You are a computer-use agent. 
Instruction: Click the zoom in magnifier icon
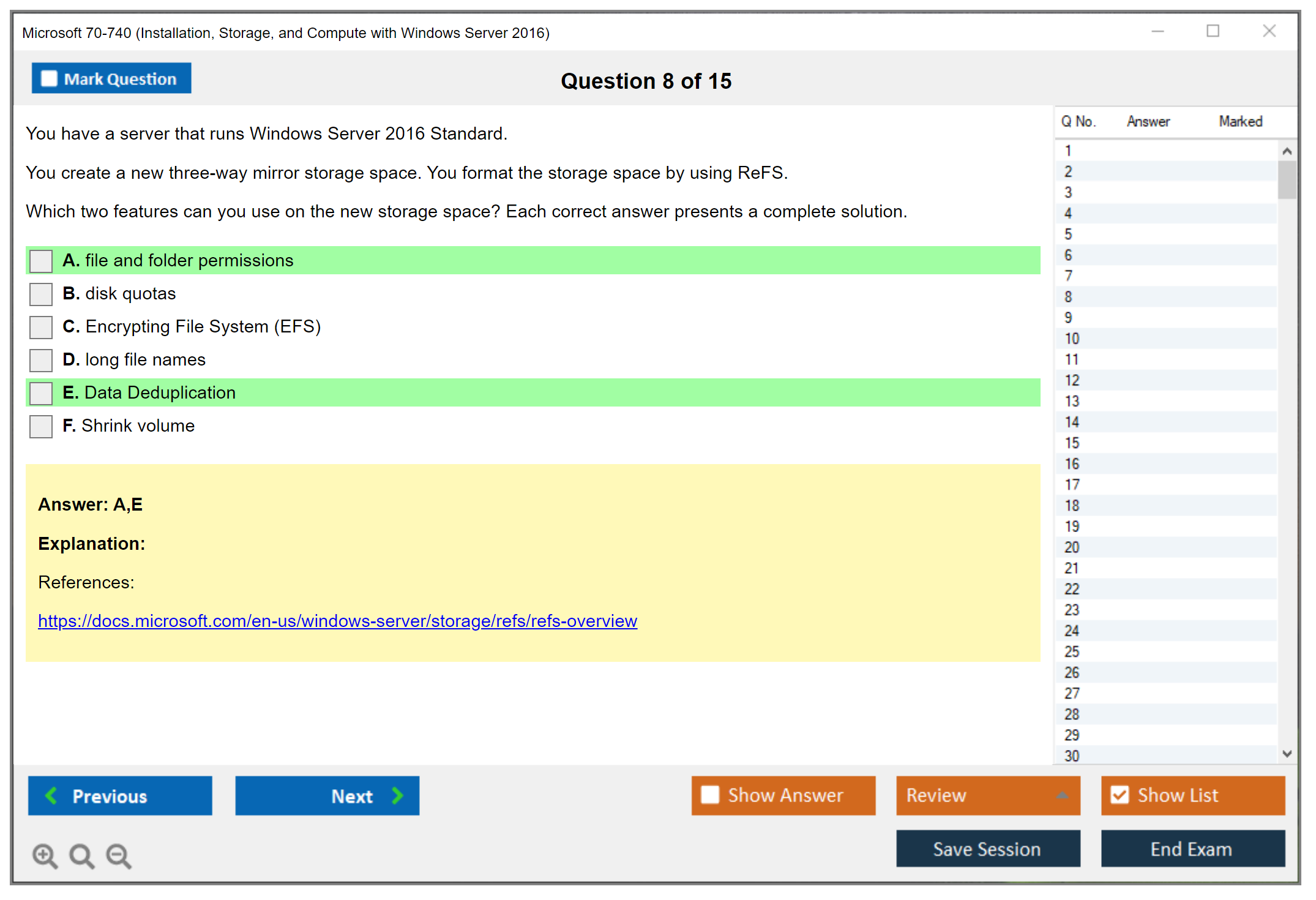[44, 855]
